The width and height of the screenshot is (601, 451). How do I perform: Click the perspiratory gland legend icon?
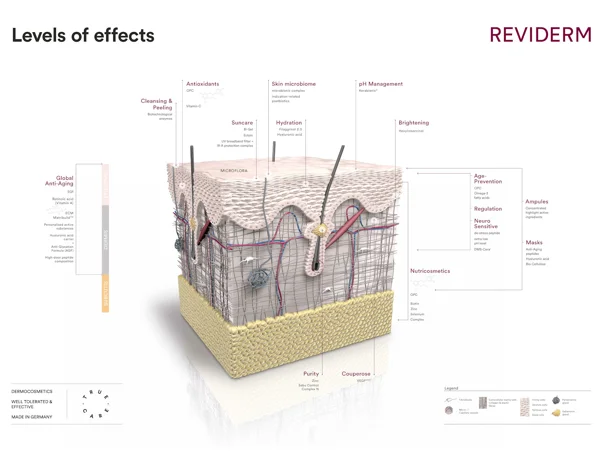[556, 400]
